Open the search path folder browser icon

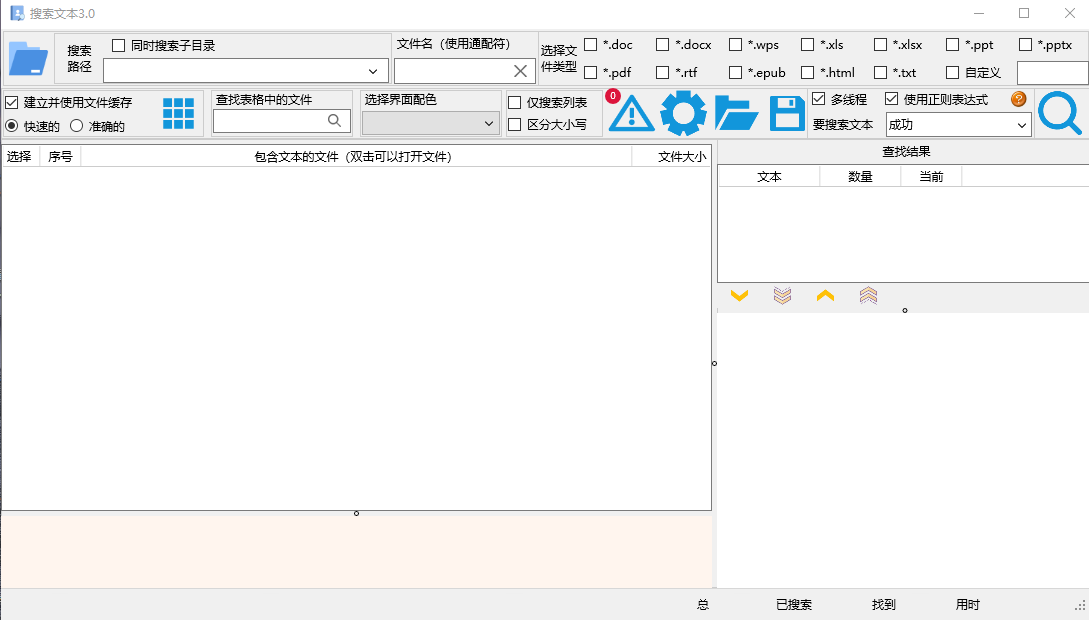click(28, 59)
